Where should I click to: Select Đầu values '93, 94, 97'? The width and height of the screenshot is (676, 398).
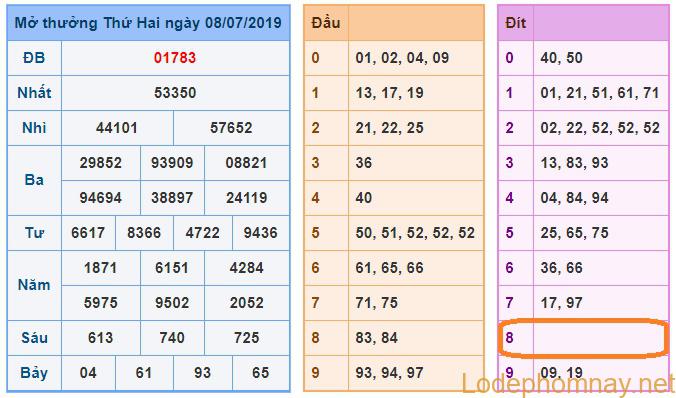390,373
